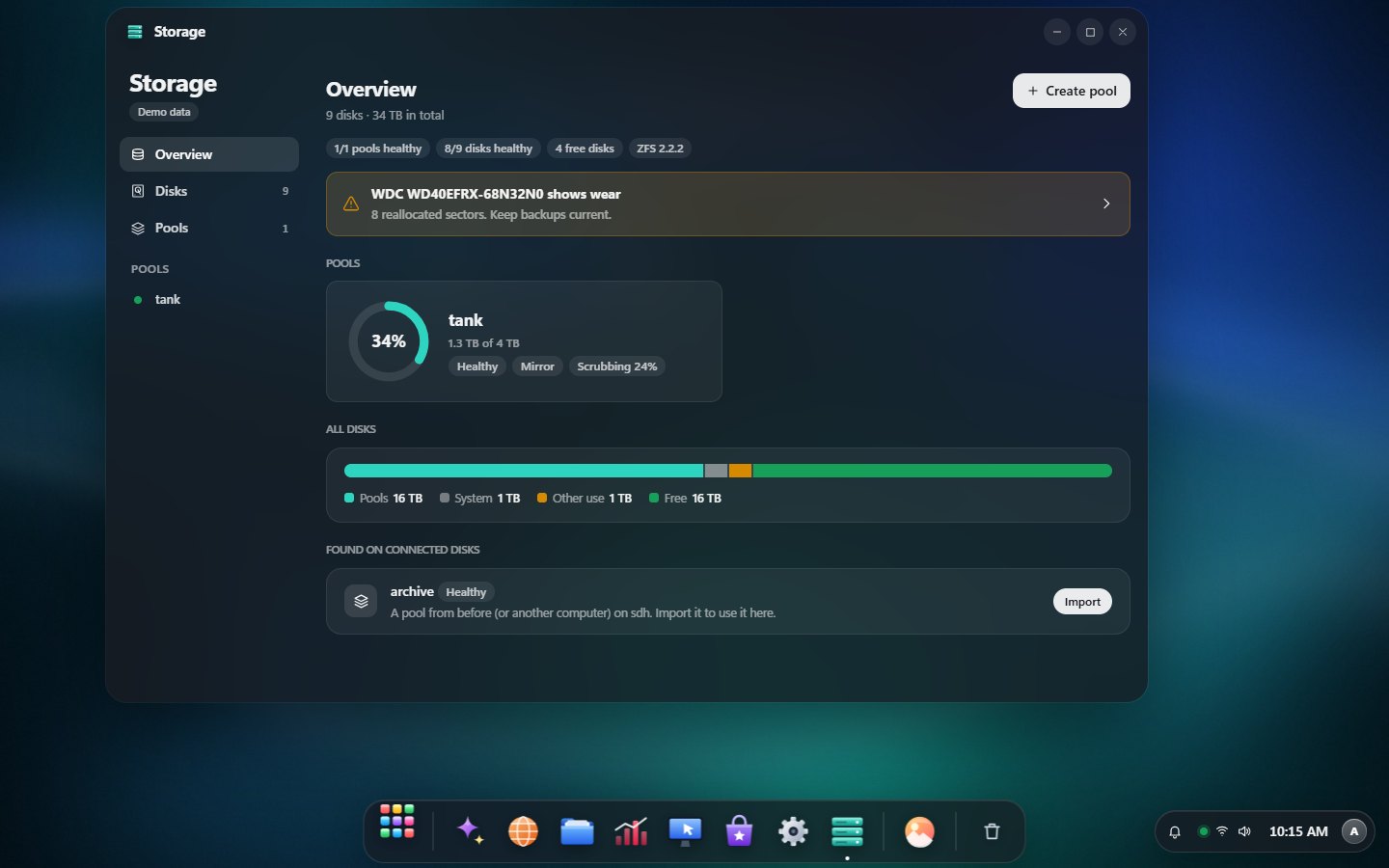This screenshot has height=868, width=1389.
Task: Minimize the Storage window
Action: [1057, 32]
